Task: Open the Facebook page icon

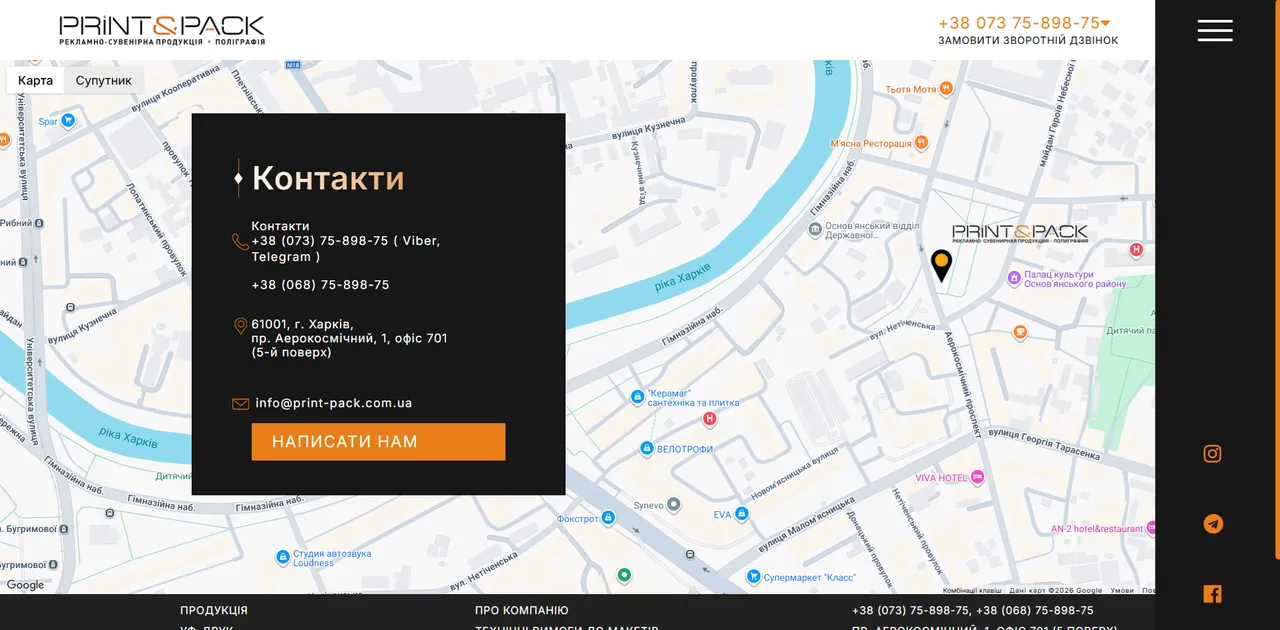Action: click(1212, 594)
